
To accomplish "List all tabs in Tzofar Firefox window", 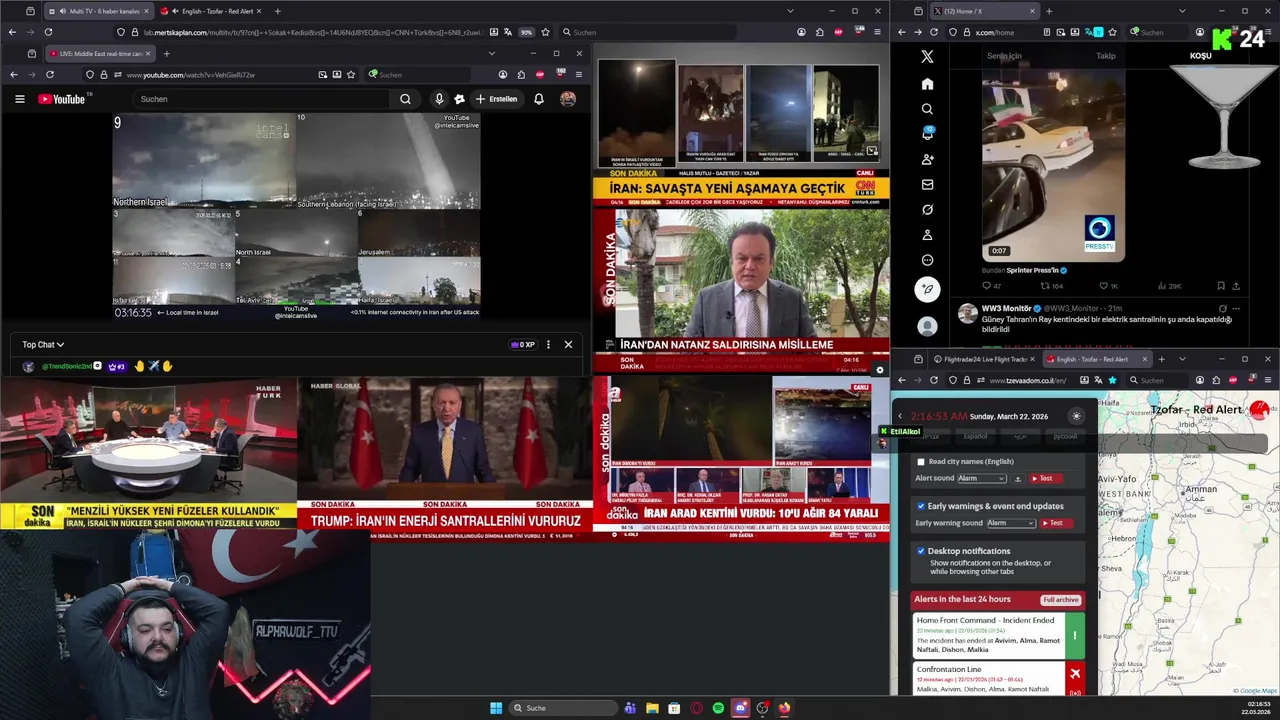I will [1182, 359].
